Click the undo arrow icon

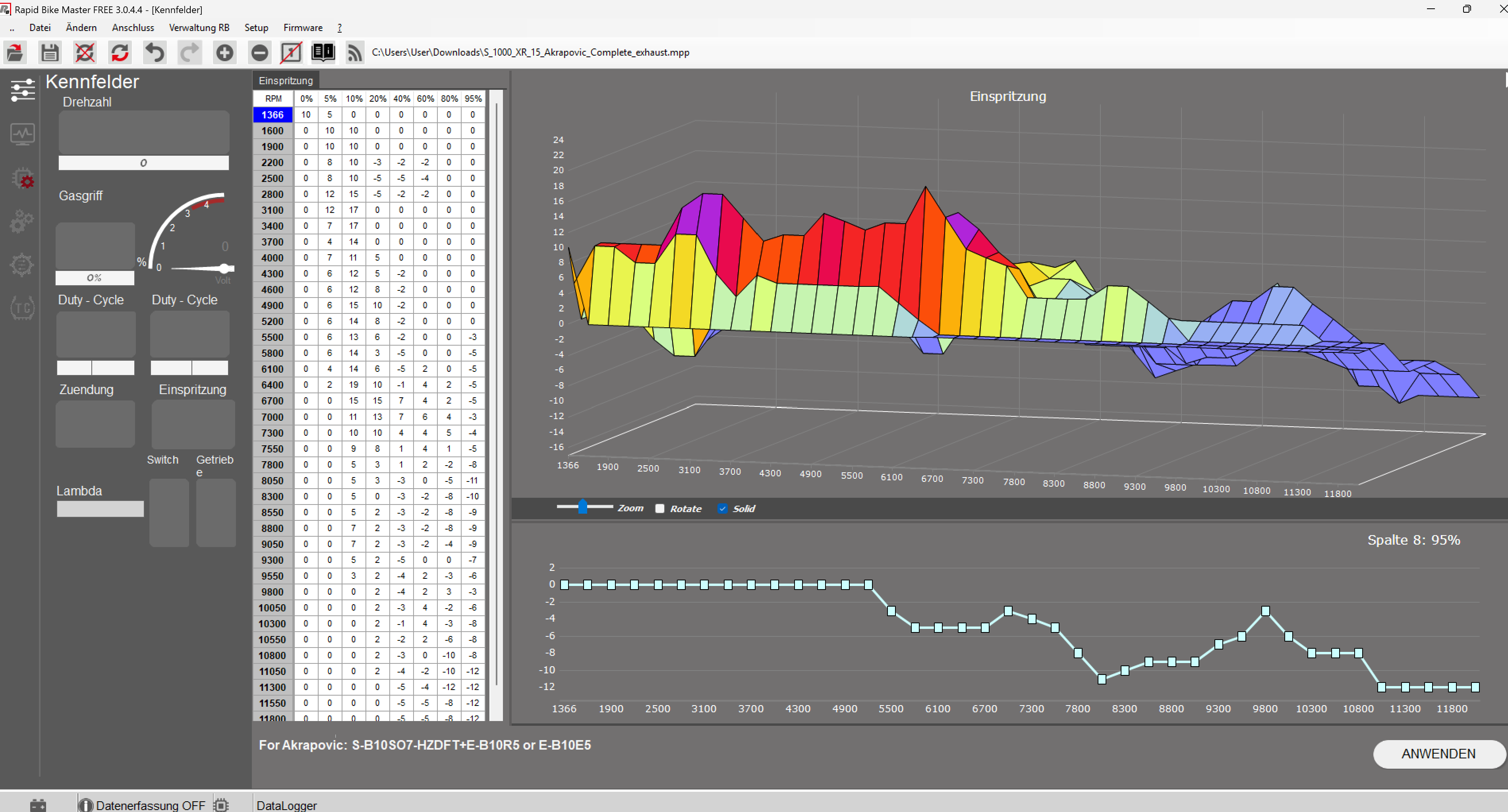click(x=155, y=53)
